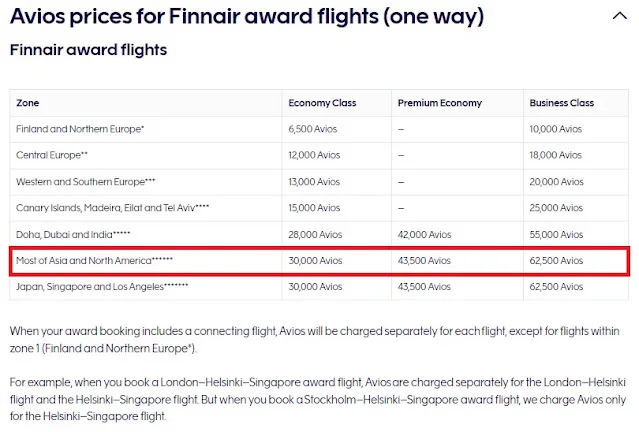Click the 42,000 Avios premium economy price
Image resolution: width=639 pixels, height=432 pixels.
point(424,235)
